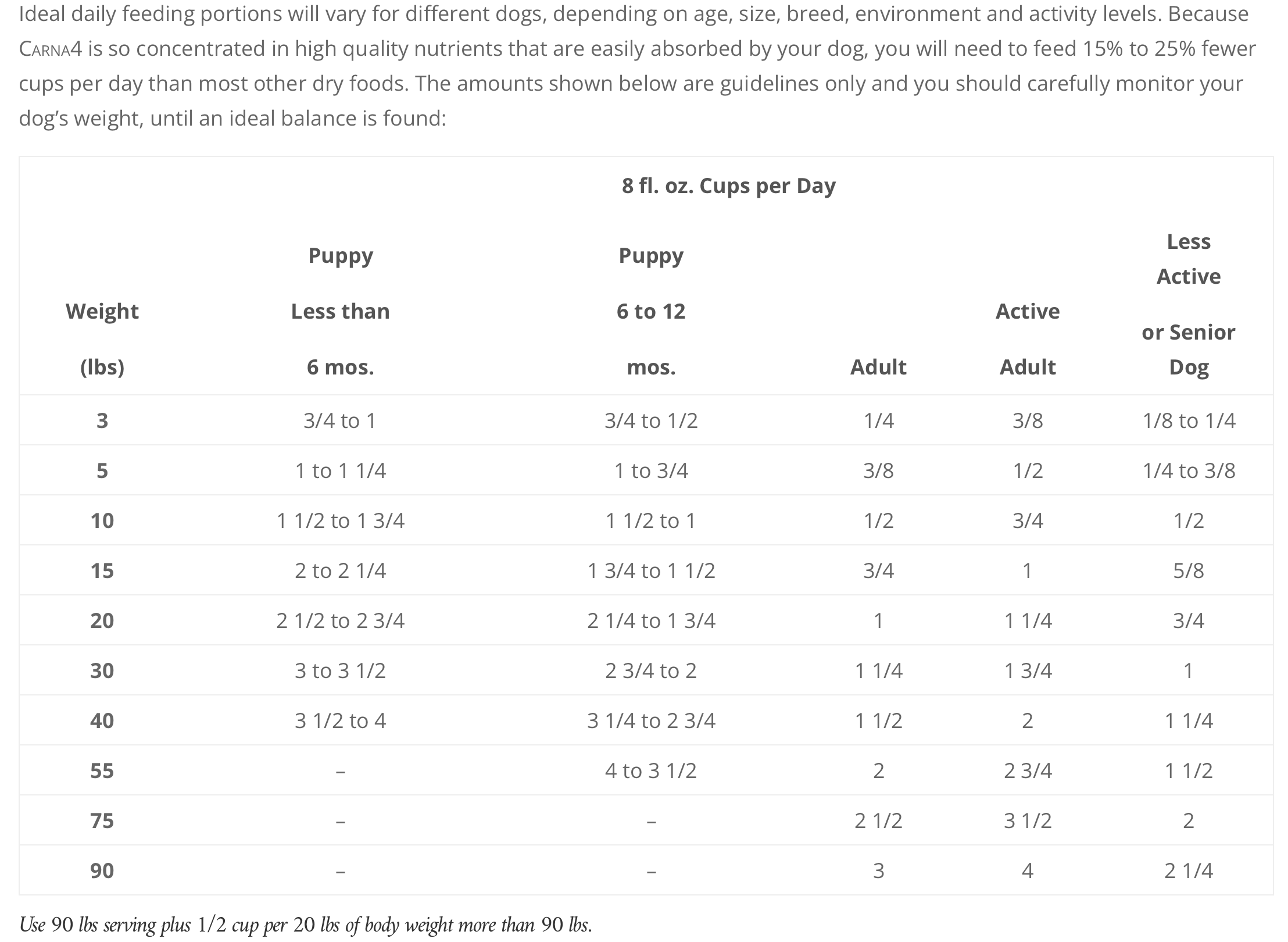The height and width of the screenshot is (942, 1288).
Task: Select the "4 to 3 1/2" puppy portion cell
Action: [x=651, y=770]
